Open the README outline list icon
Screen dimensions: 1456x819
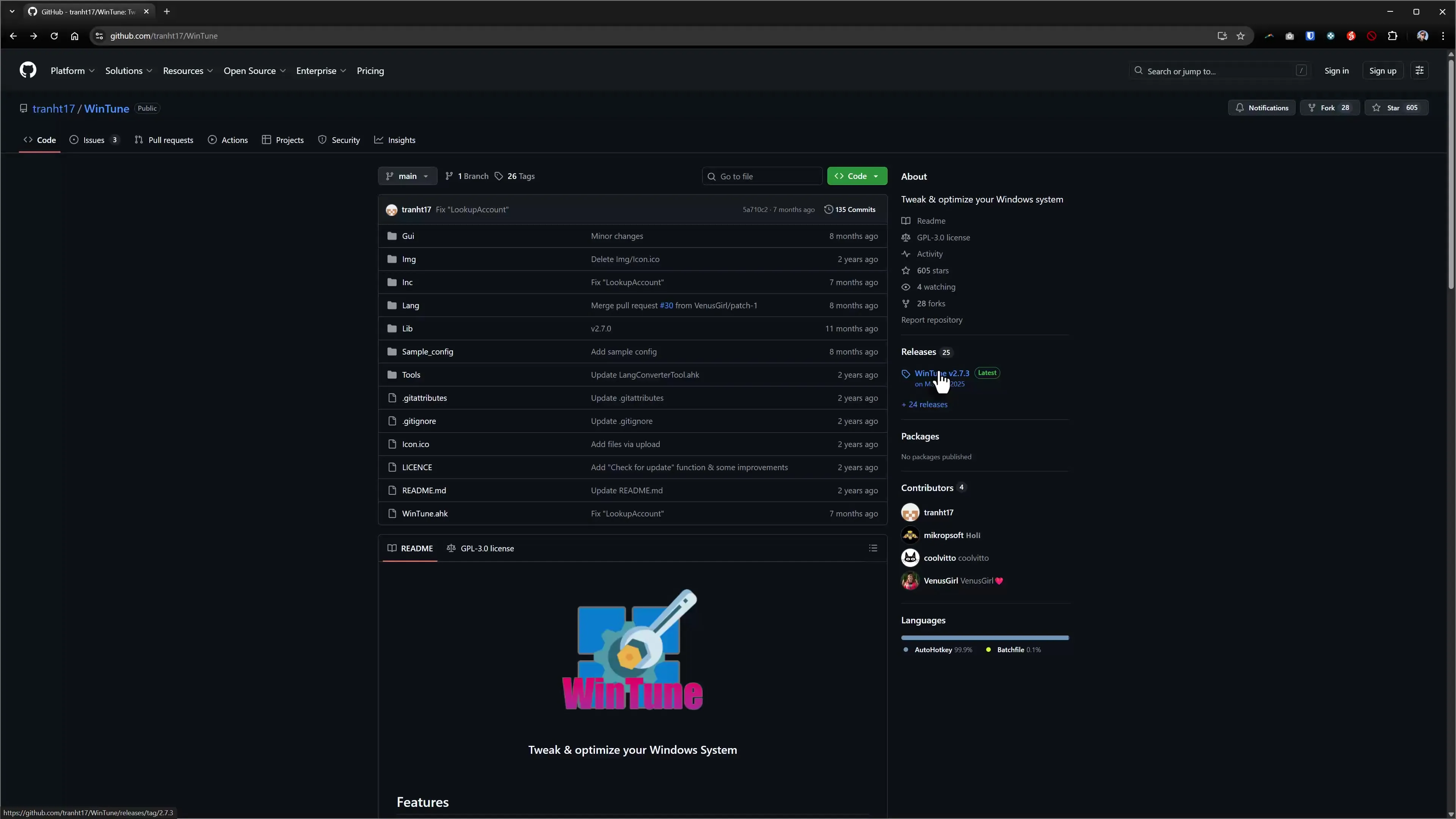873,548
